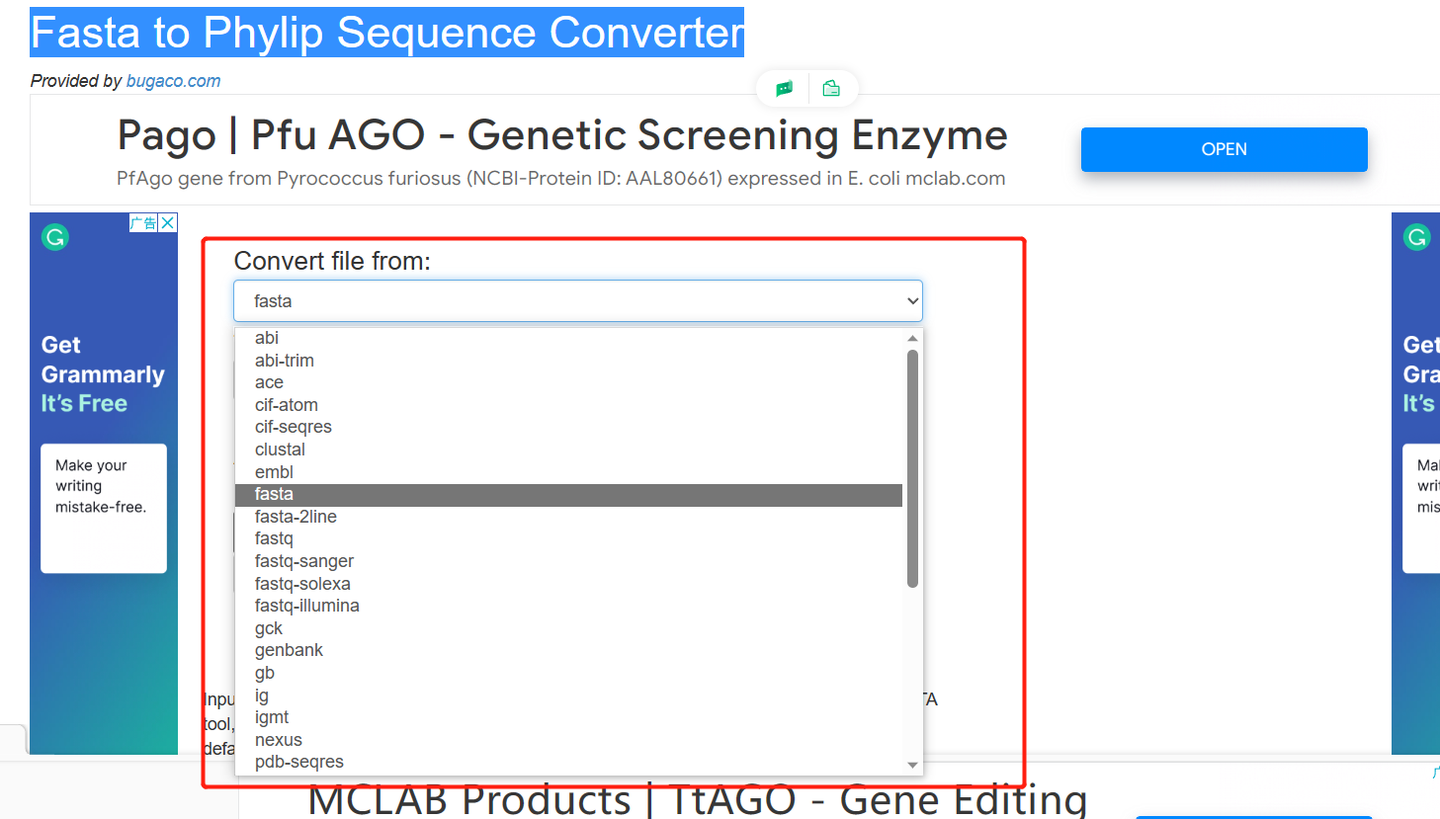Pick the abi-trim format option
This screenshot has height=819, width=1440.
(x=284, y=360)
